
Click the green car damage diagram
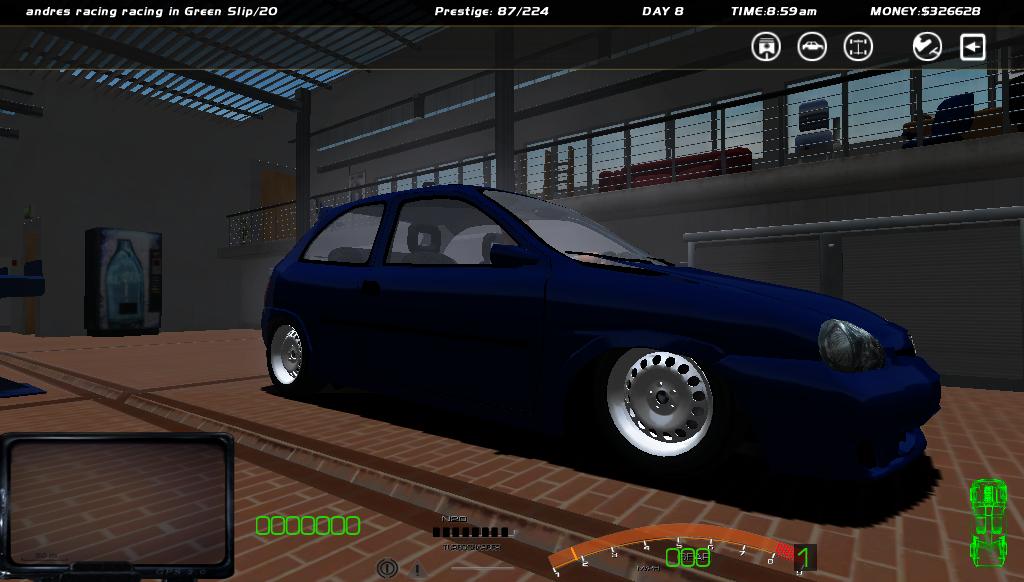988,521
